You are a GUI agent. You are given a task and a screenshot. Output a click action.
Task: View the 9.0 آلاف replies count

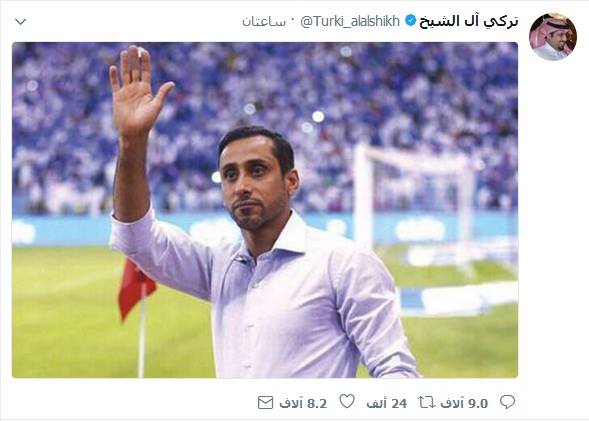[x=464, y=403]
